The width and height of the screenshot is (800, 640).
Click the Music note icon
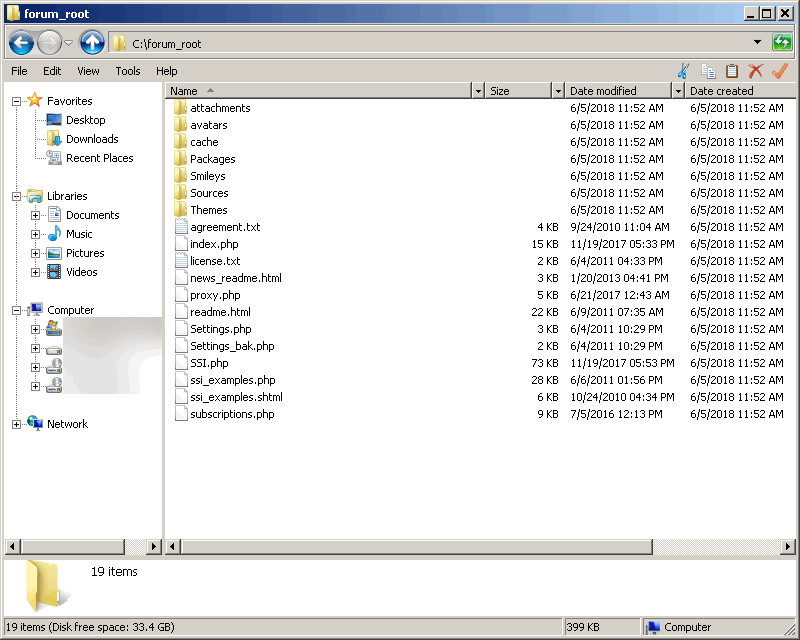(x=54, y=234)
